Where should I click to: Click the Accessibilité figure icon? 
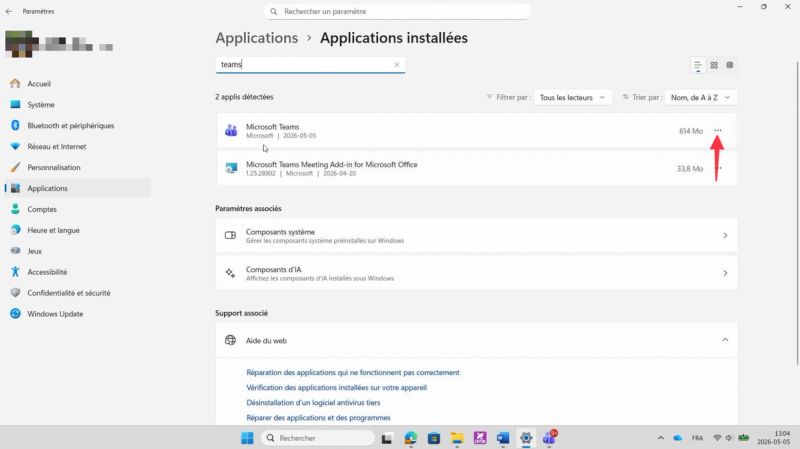click(x=15, y=272)
